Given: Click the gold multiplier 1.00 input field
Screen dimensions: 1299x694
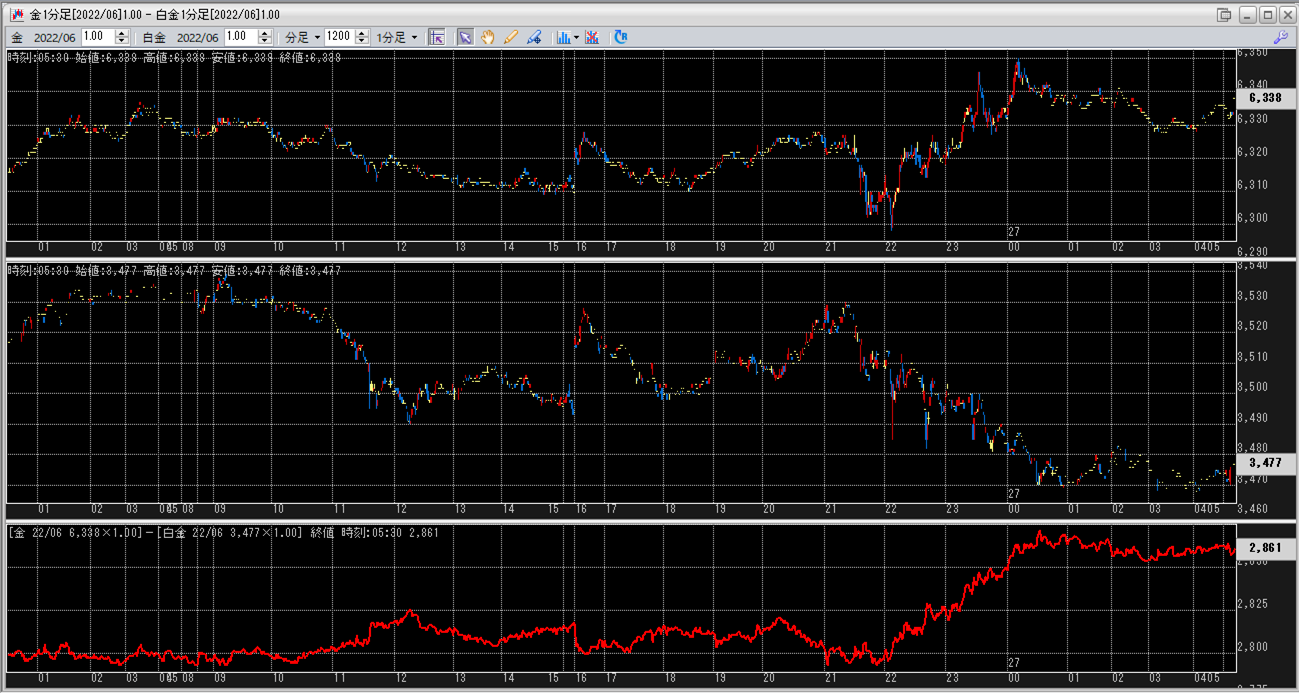Looking at the screenshot, I should [98, 37].
